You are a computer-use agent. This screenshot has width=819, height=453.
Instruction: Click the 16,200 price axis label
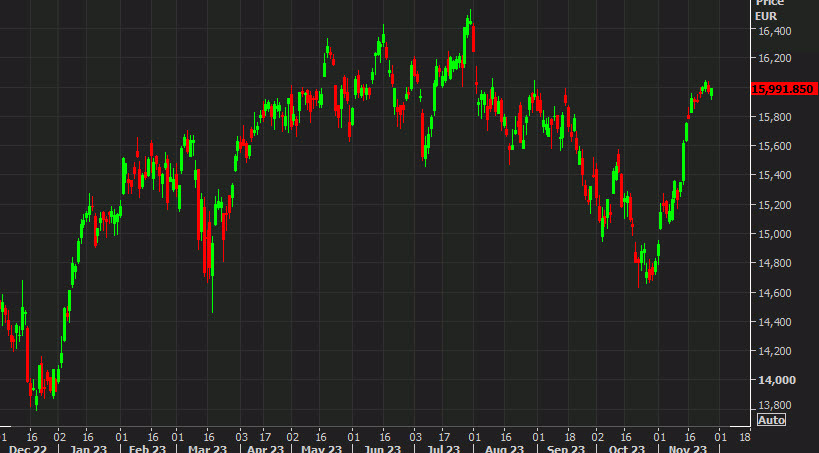click(775, 58)
